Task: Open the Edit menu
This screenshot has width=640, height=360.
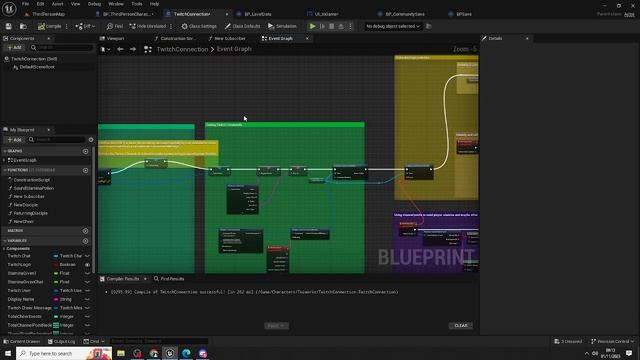Action: click(x=40, y=4)
